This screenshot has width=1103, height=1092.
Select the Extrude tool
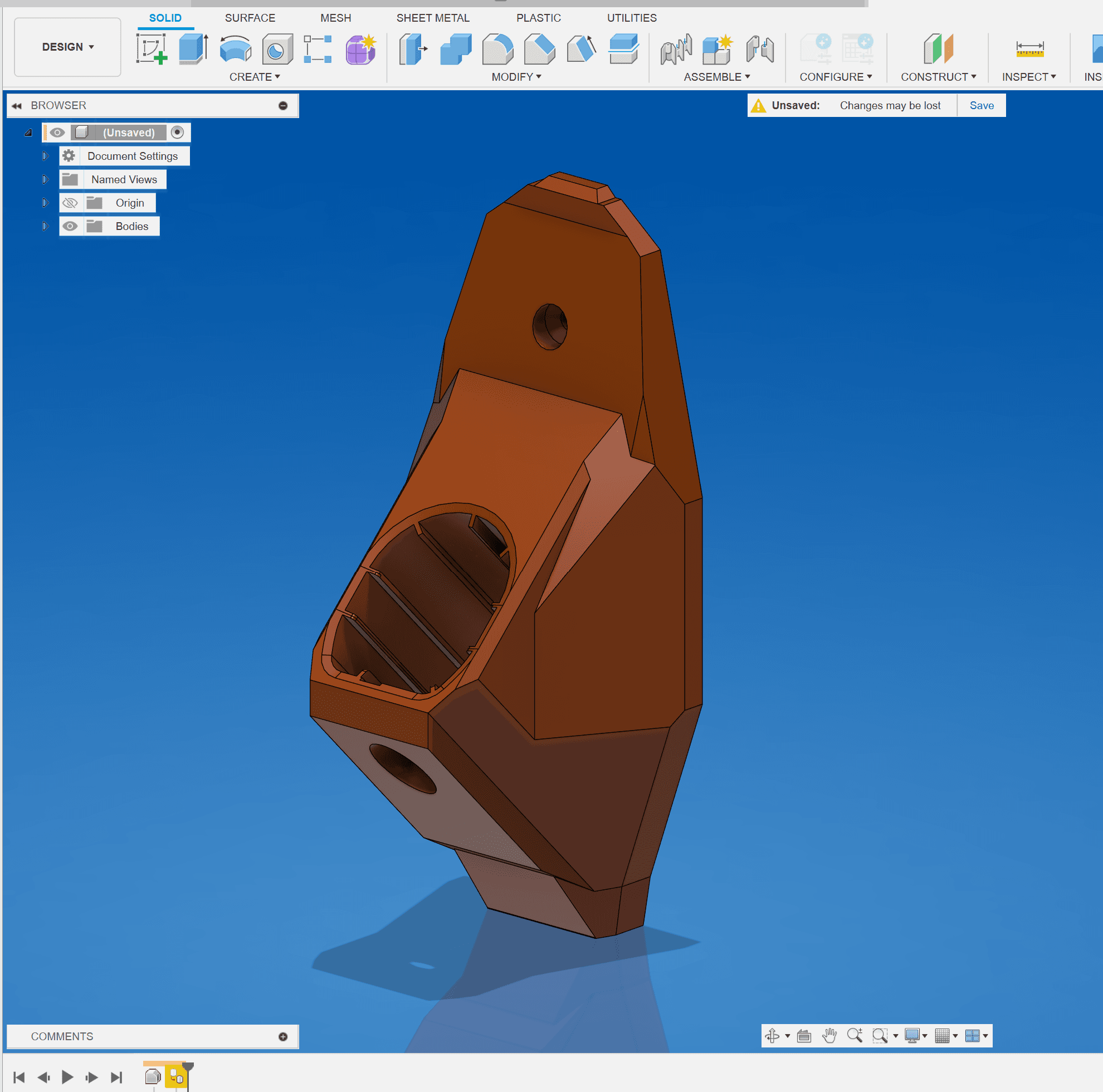click(193, 48)
